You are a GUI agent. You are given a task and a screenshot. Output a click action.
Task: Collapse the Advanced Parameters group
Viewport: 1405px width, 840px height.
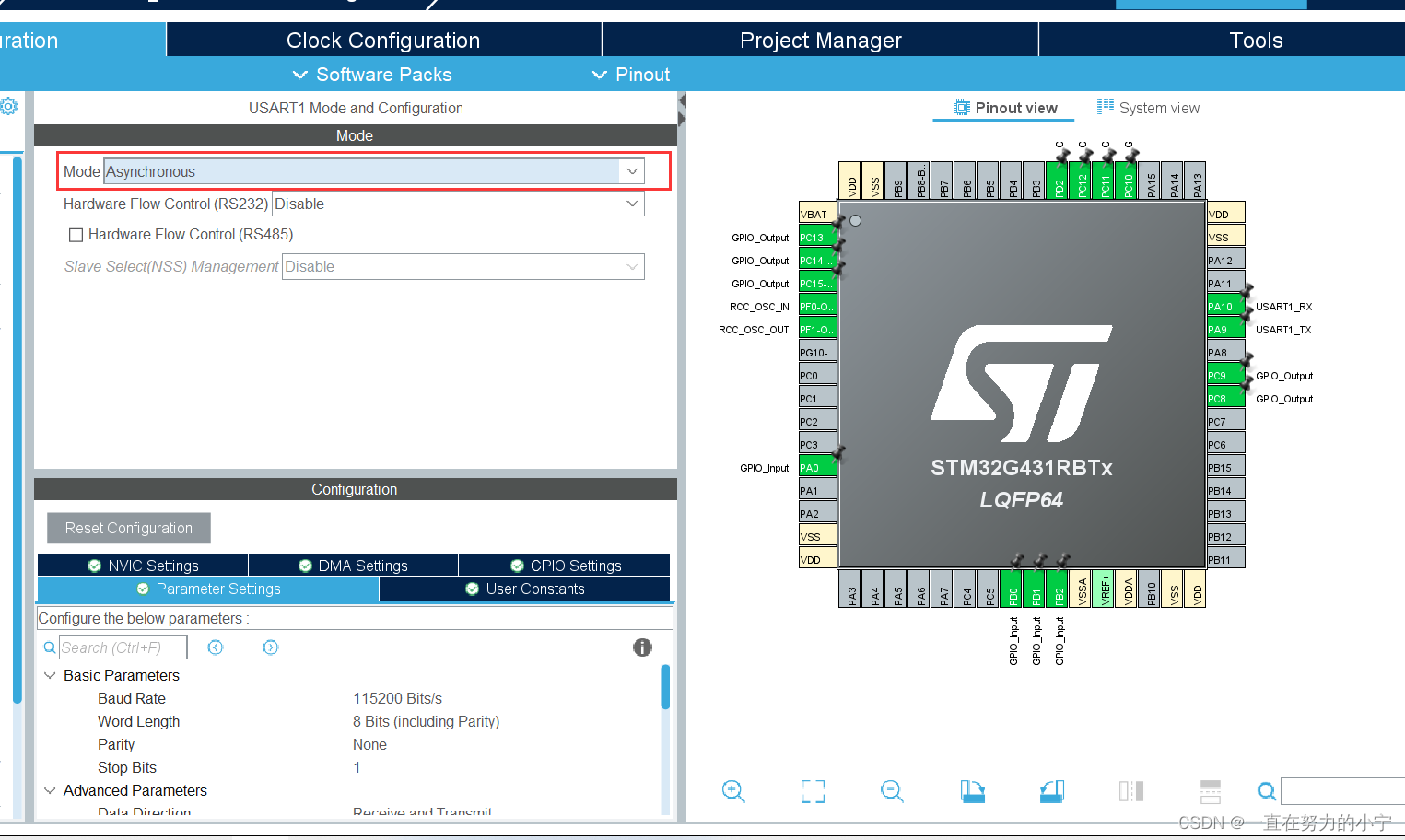(x=50, y=790)
